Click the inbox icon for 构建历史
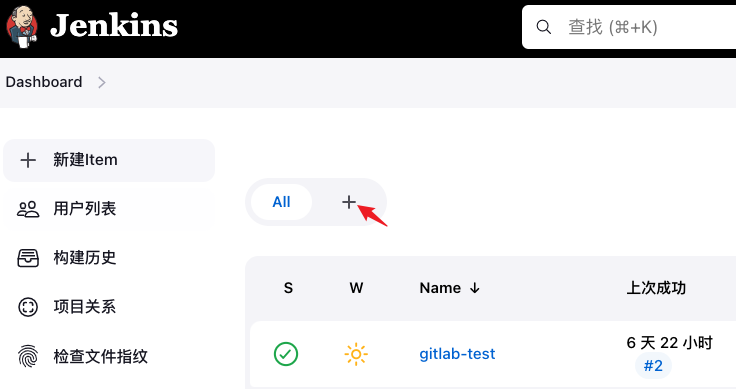This screenshot has height=389, width=736. point(28,258)
